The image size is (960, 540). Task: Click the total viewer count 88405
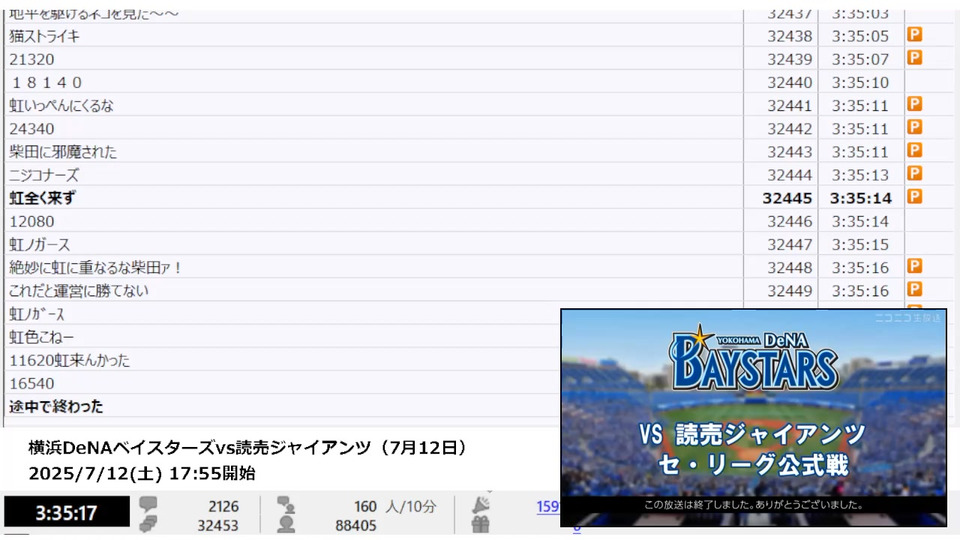(356, 525)
